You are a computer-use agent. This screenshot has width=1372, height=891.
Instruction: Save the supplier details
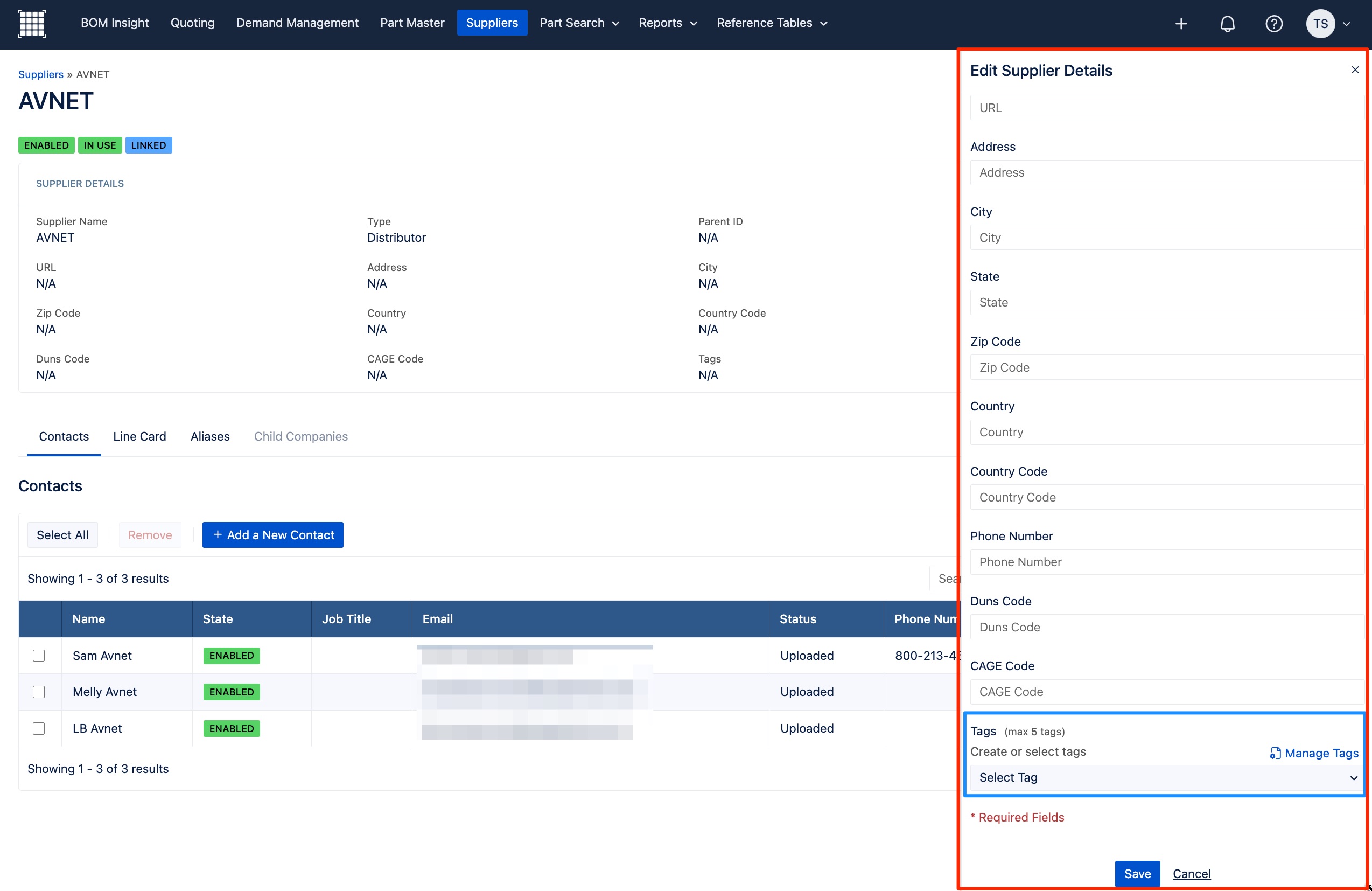pyautogui.click(x=1137, y=873)
